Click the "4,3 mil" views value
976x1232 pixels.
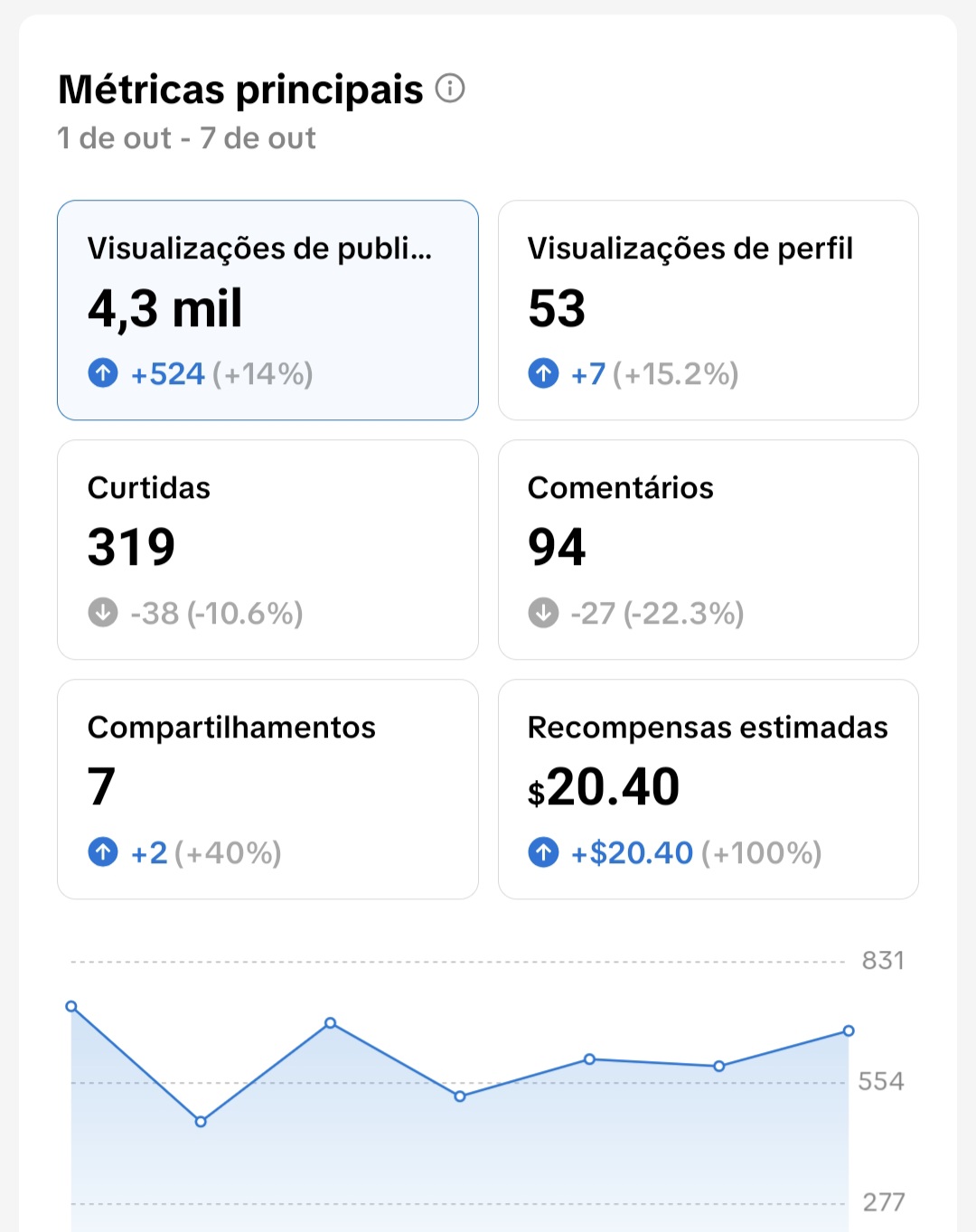[165, 308]
